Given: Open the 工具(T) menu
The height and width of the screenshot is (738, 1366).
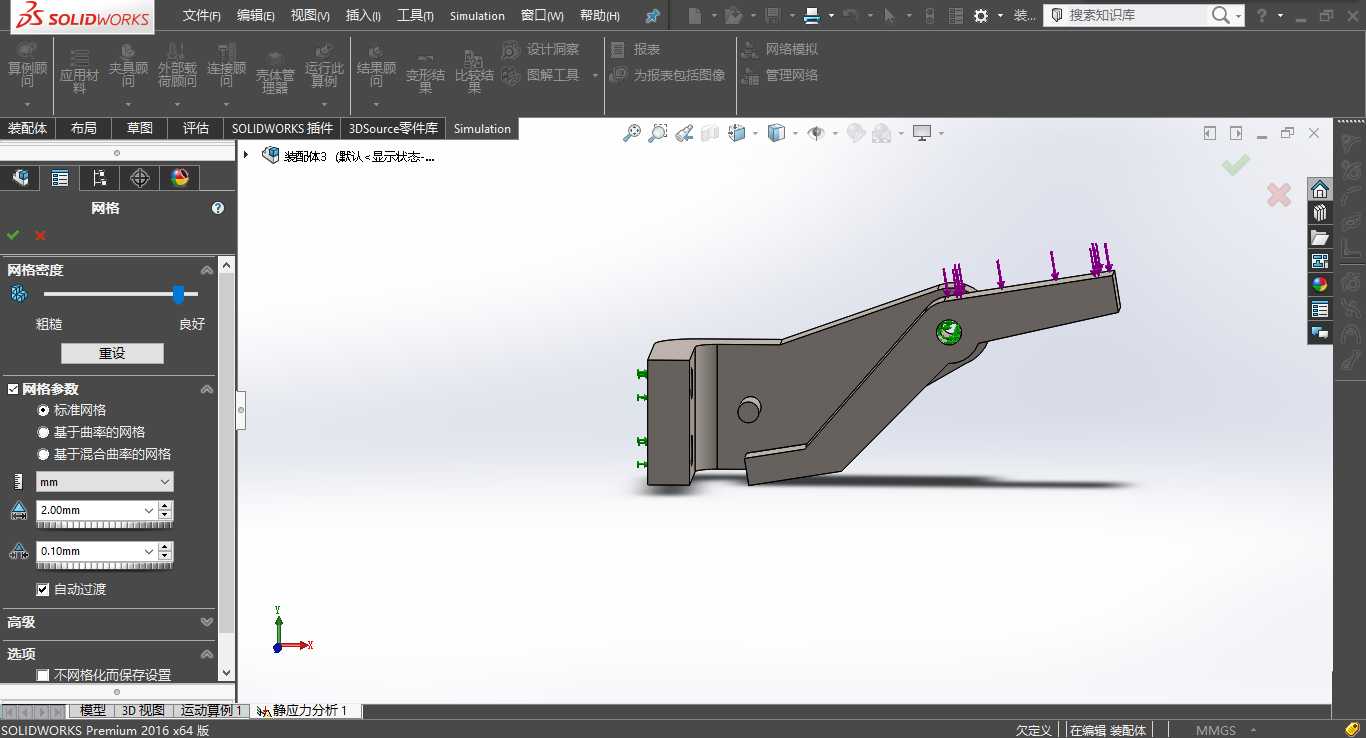Looking at the screenshot, I should [x=415, y=16].
